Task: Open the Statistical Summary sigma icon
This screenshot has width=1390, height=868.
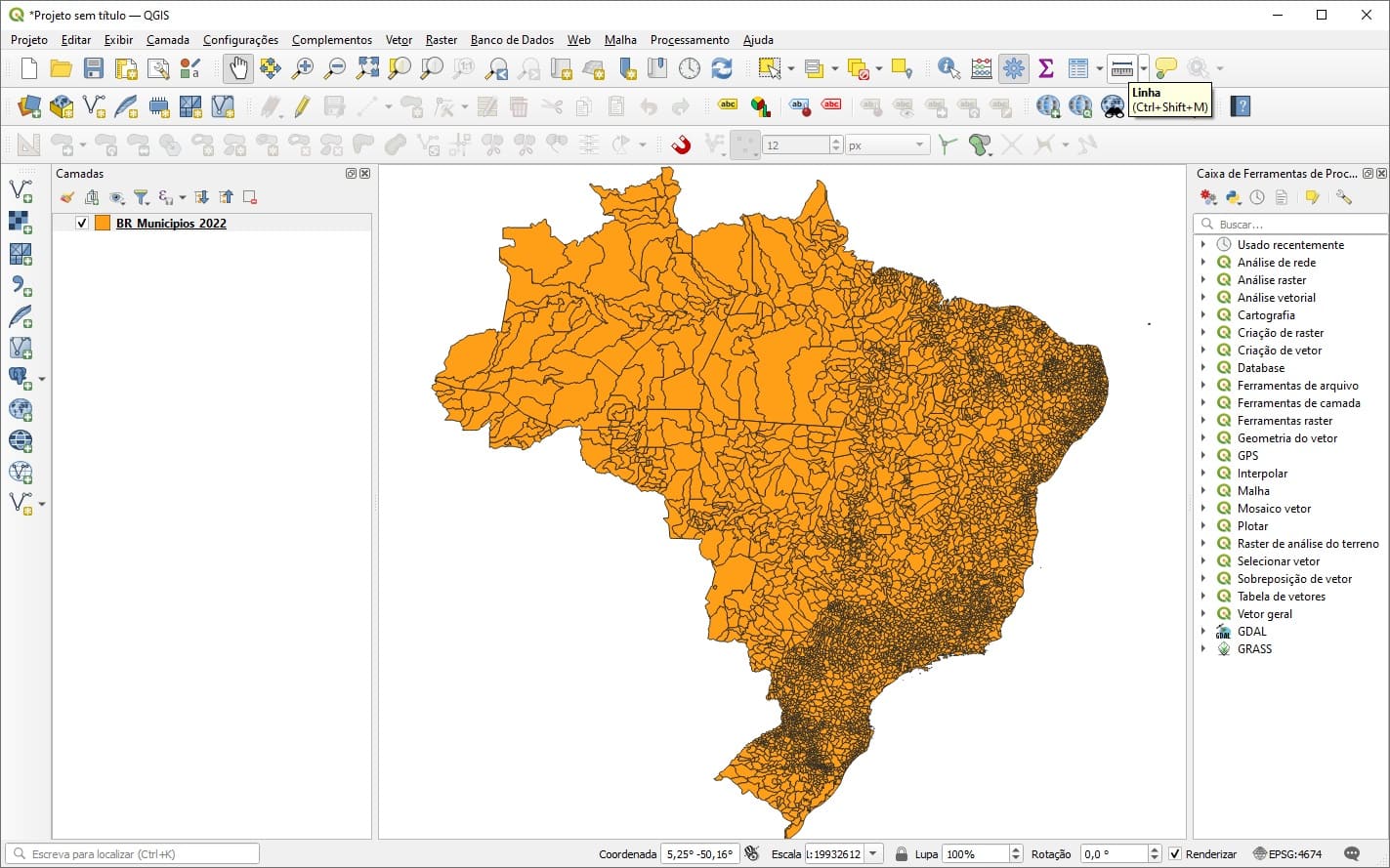Action: [1046, 68]
